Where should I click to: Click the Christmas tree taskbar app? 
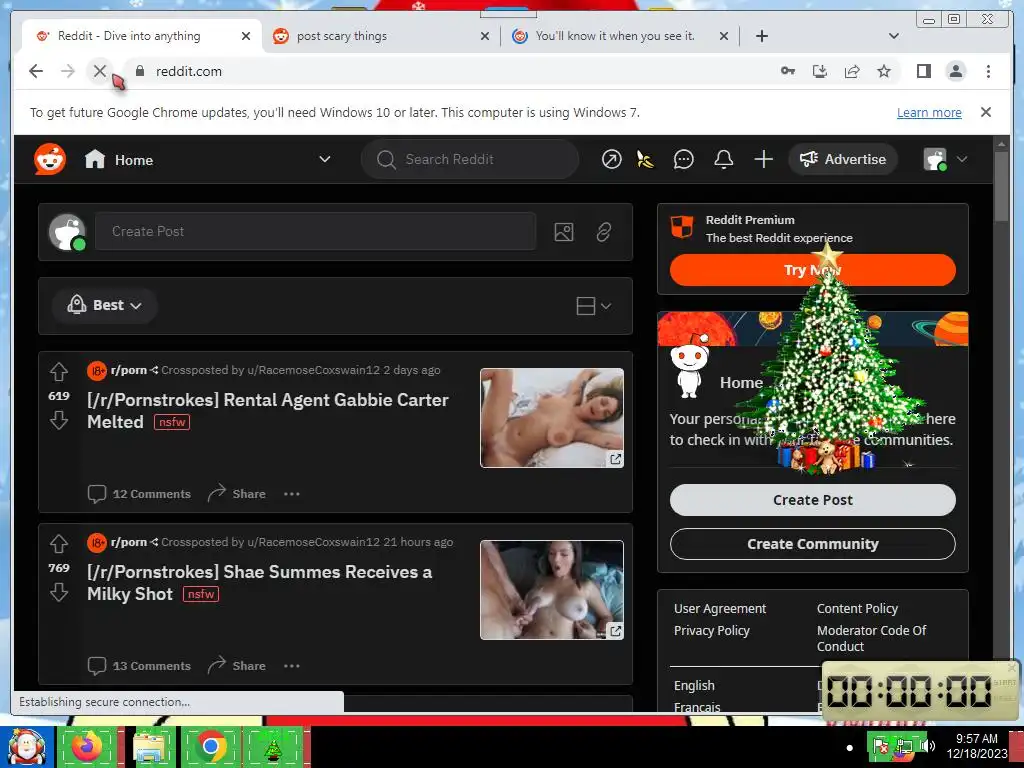point(273,747)
